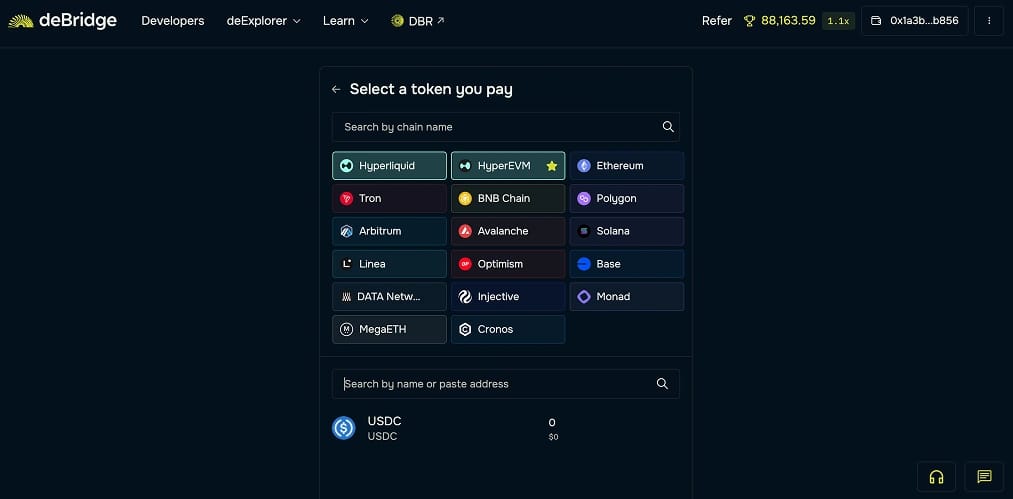Open wallet 0x1a3b...b856 menu
The image size is (1013, 499).
coord(914,21)
